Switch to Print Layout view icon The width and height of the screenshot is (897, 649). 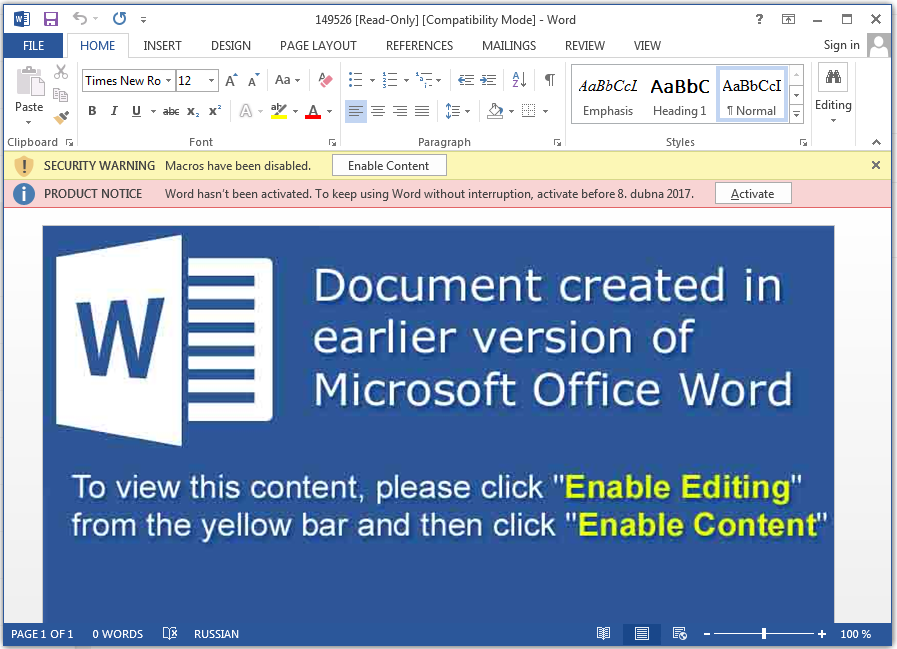(642, 633)
